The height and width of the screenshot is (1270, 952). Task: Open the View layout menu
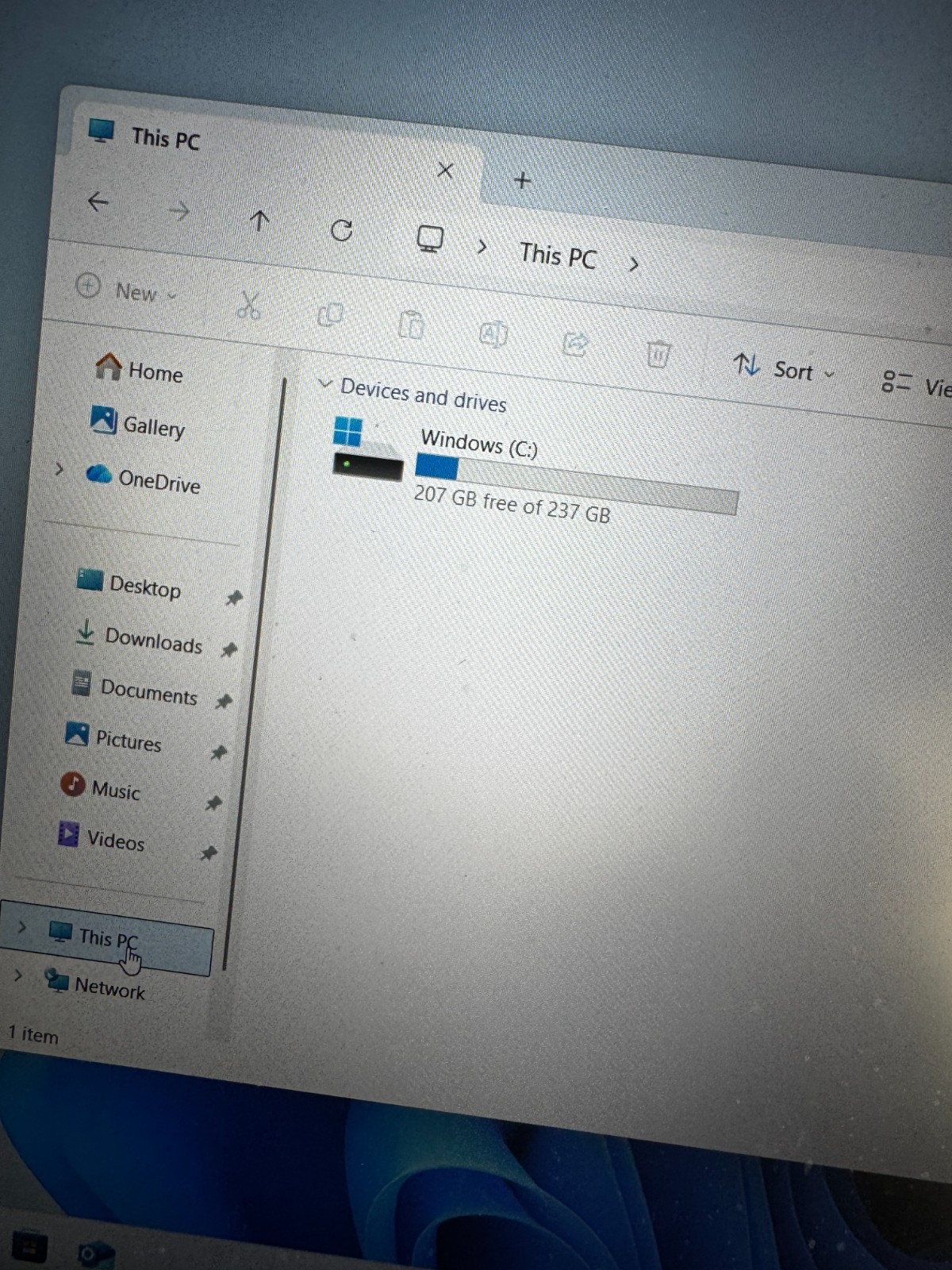pos(916,385)
